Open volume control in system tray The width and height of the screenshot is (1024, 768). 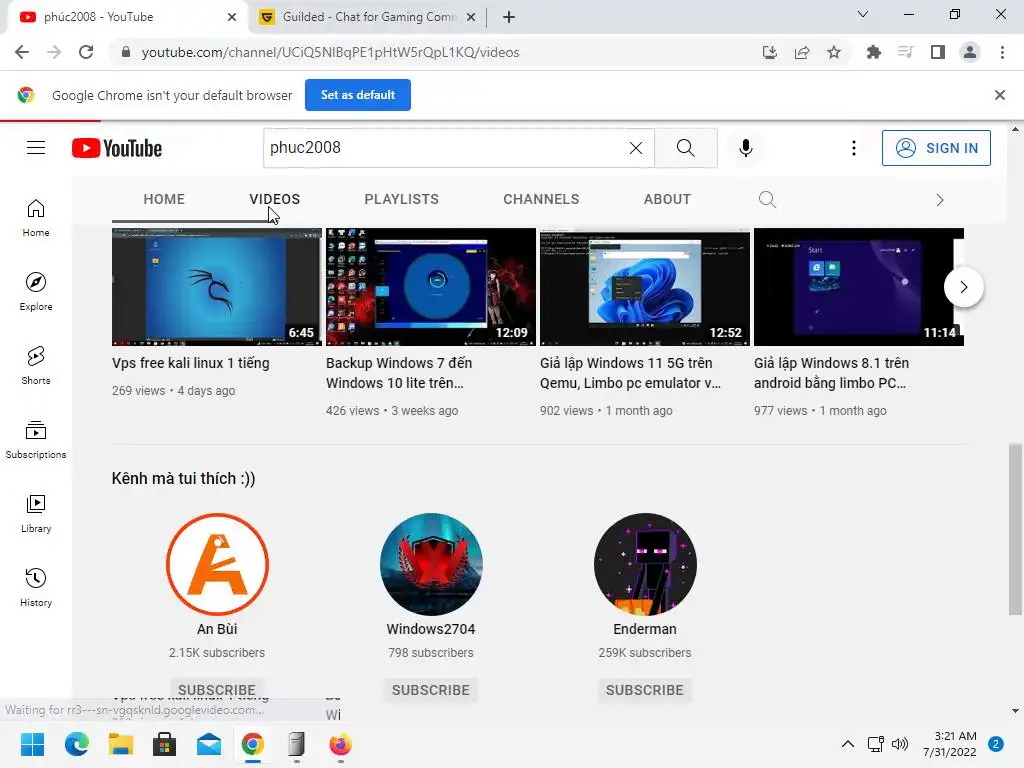900,744
